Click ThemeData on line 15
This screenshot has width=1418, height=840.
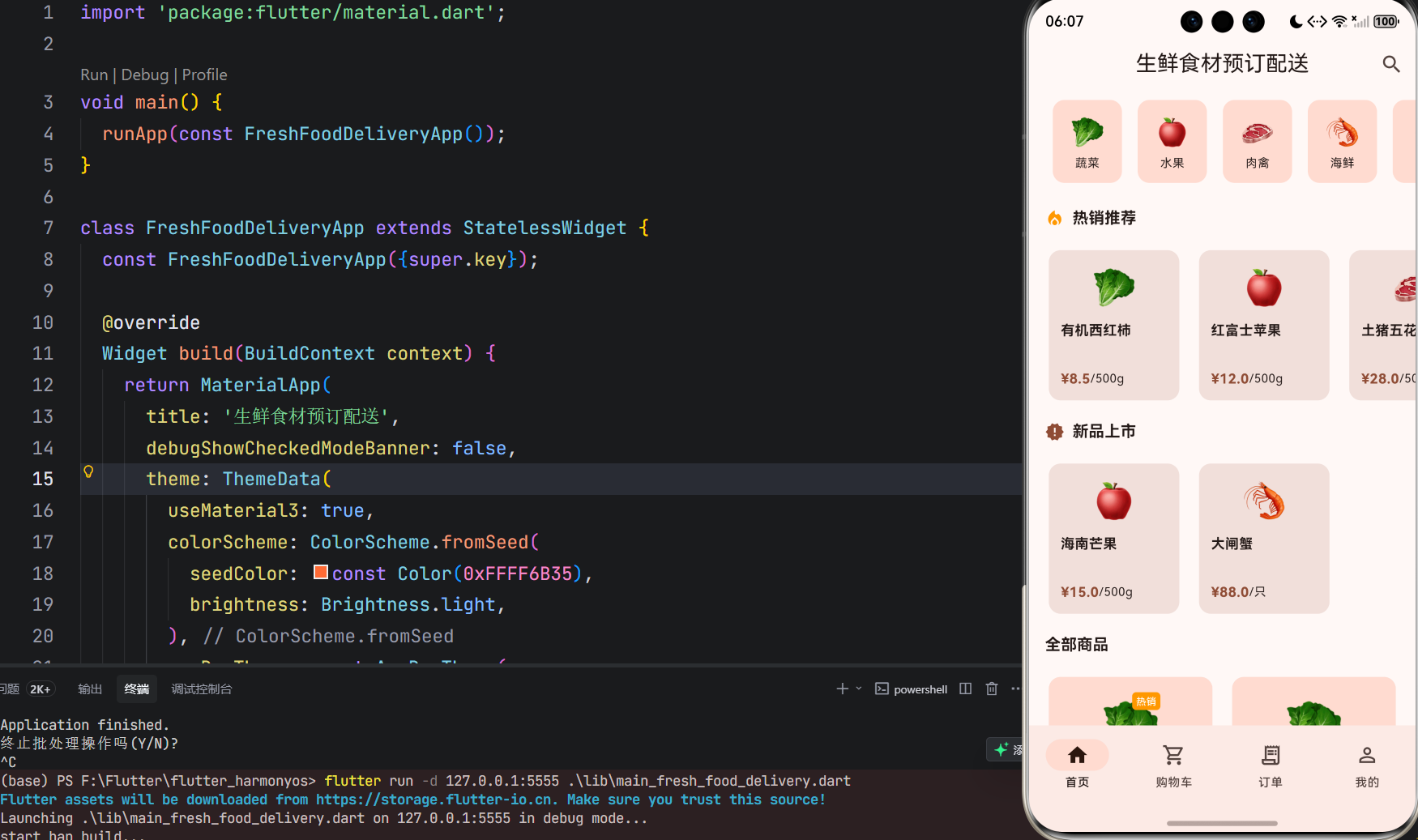click(271, 480)
